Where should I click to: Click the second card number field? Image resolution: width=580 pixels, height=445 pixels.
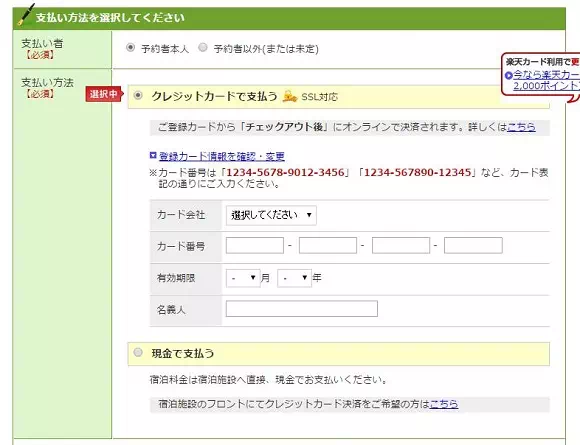click(328, 246)
